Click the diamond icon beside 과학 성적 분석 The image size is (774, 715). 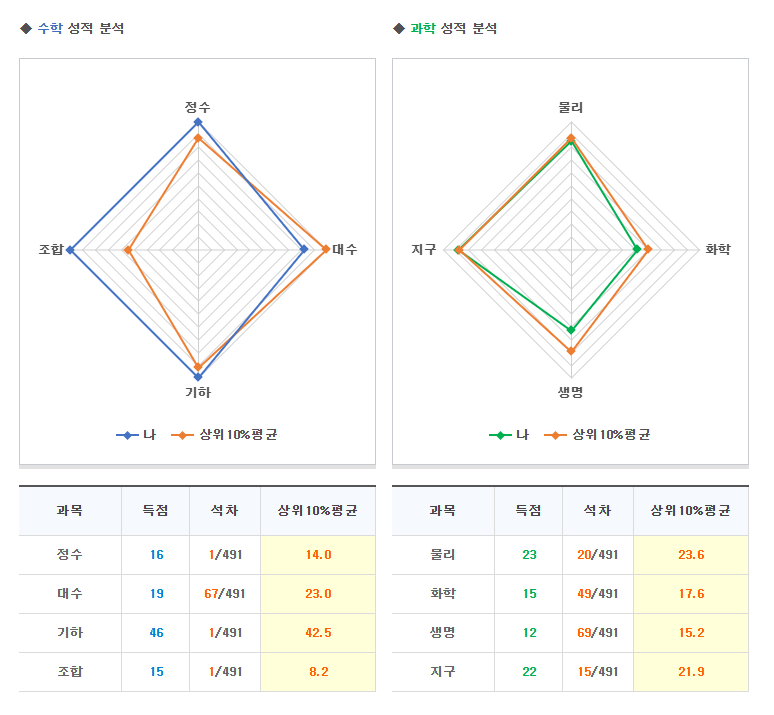coord(399,29)
